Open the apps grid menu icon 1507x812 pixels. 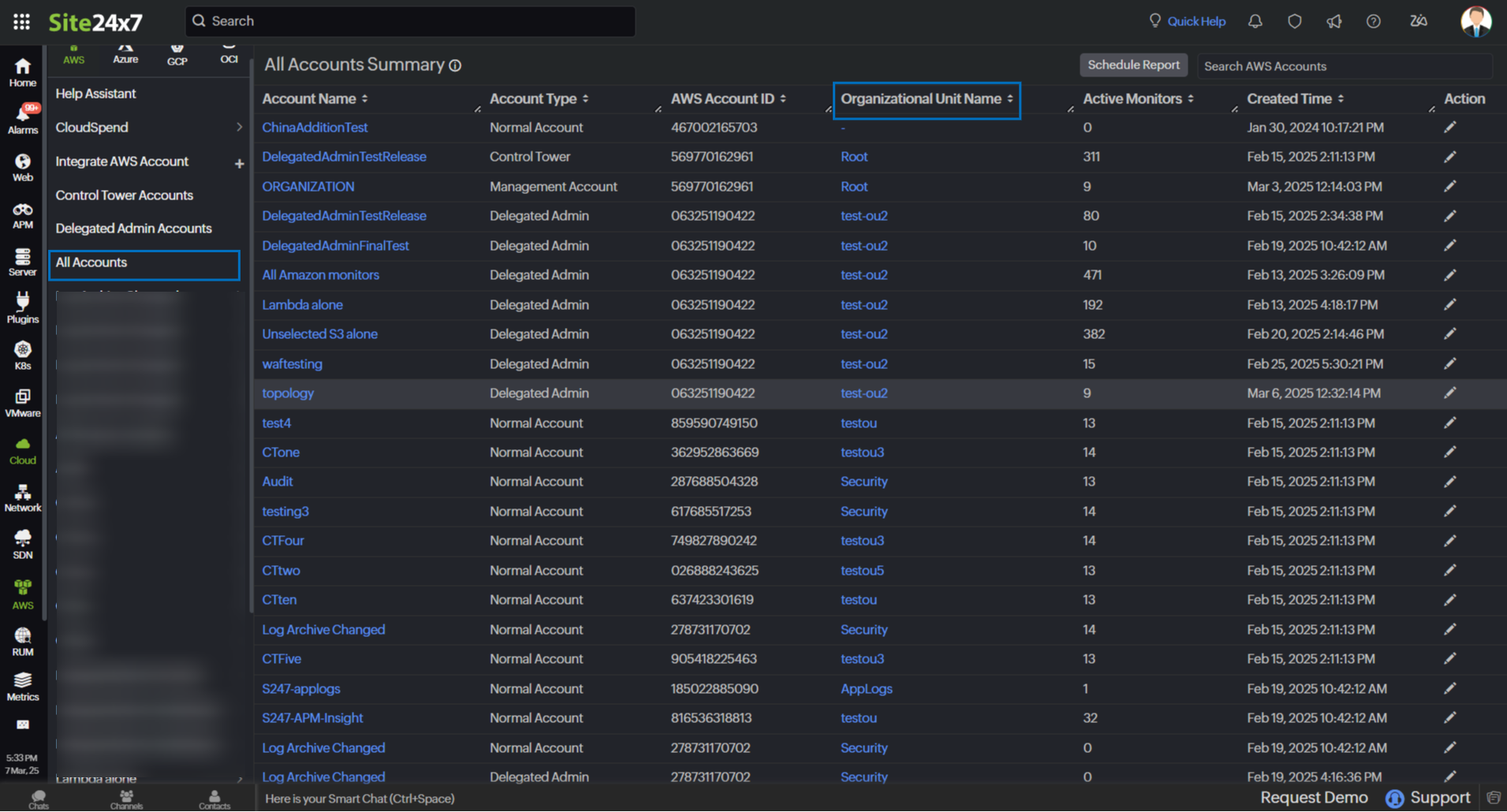pyautogui.click(x=21, y=21)
